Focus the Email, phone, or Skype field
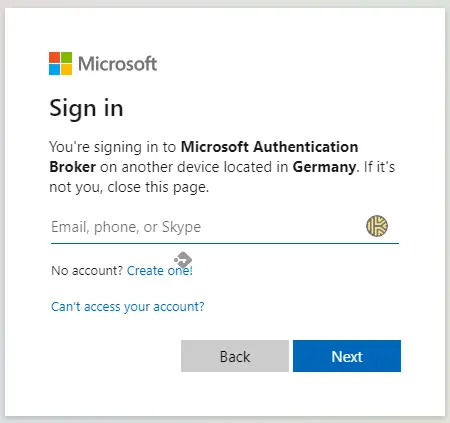 coord(225,227)
